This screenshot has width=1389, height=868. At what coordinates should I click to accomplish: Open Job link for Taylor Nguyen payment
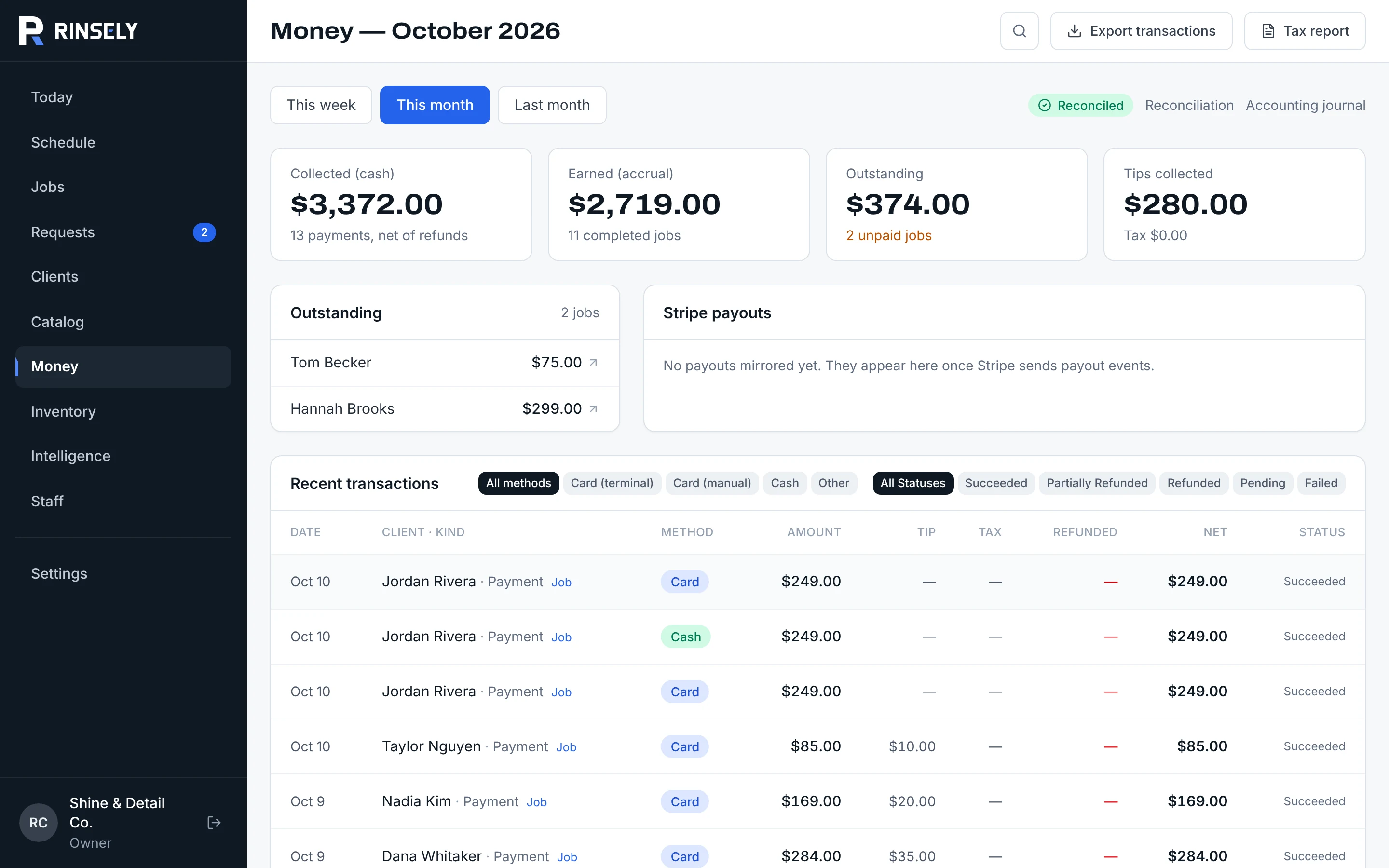566,747
